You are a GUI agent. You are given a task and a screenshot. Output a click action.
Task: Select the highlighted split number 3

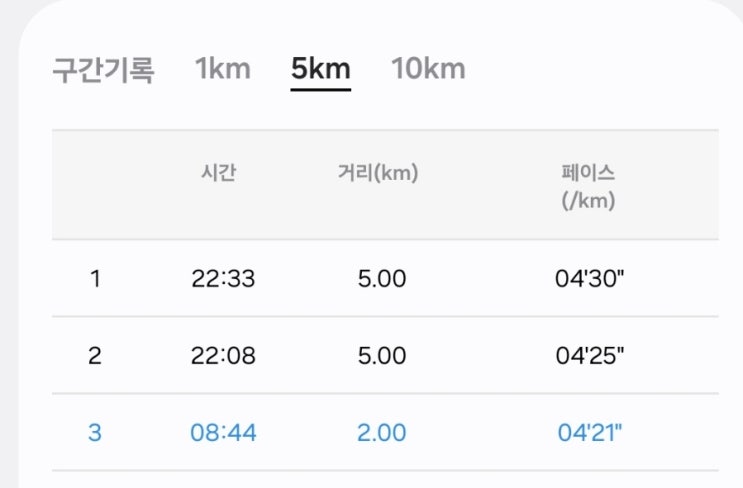95,433
